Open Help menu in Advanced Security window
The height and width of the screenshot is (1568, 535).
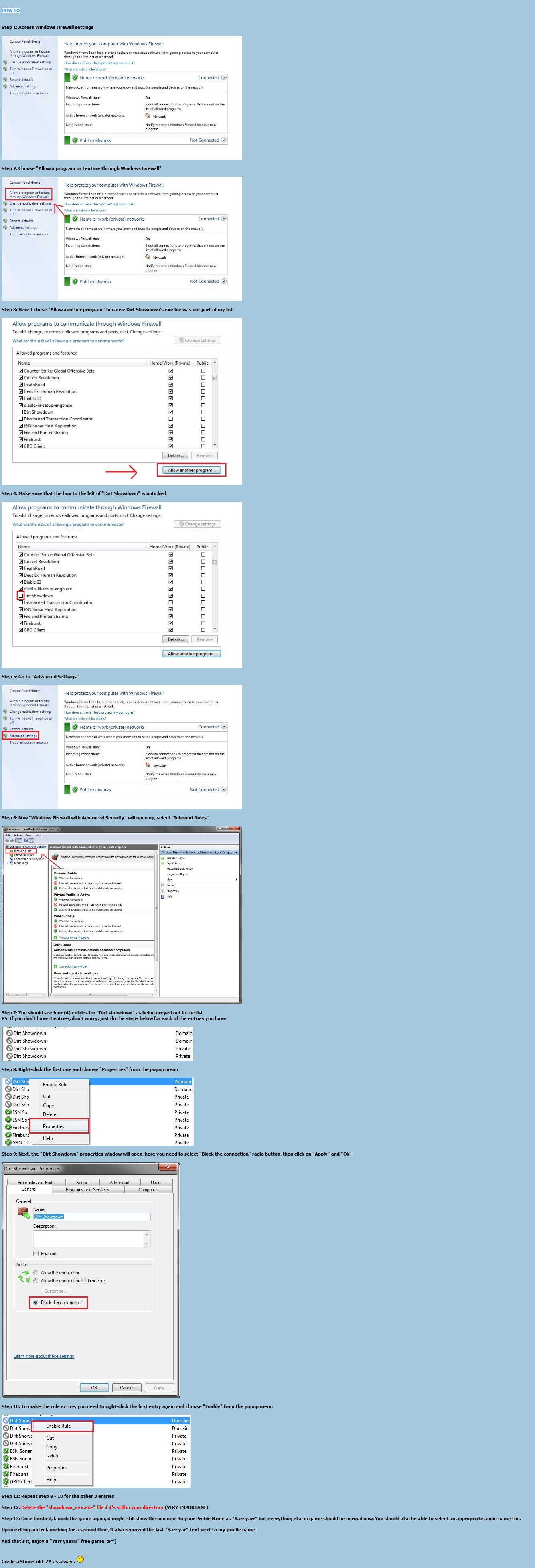37,835
